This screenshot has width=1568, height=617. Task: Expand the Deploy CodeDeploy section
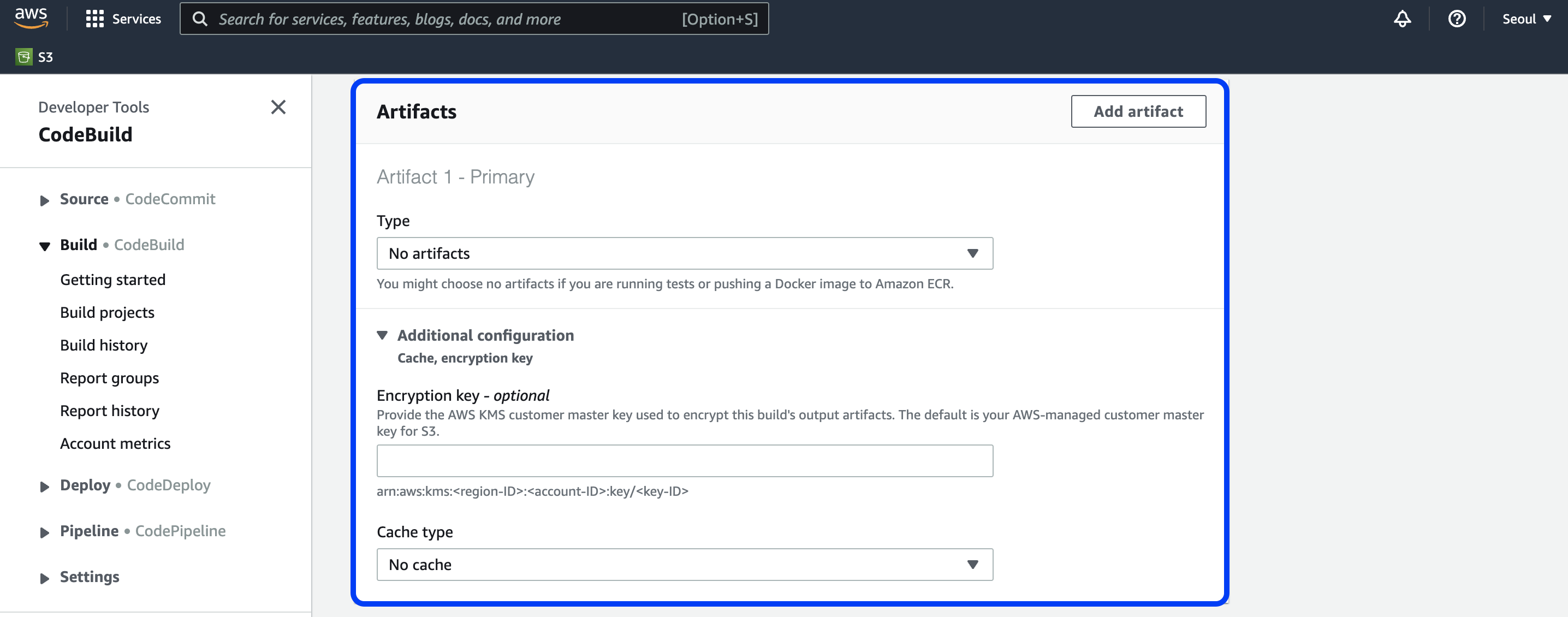[x=44, y=486]
